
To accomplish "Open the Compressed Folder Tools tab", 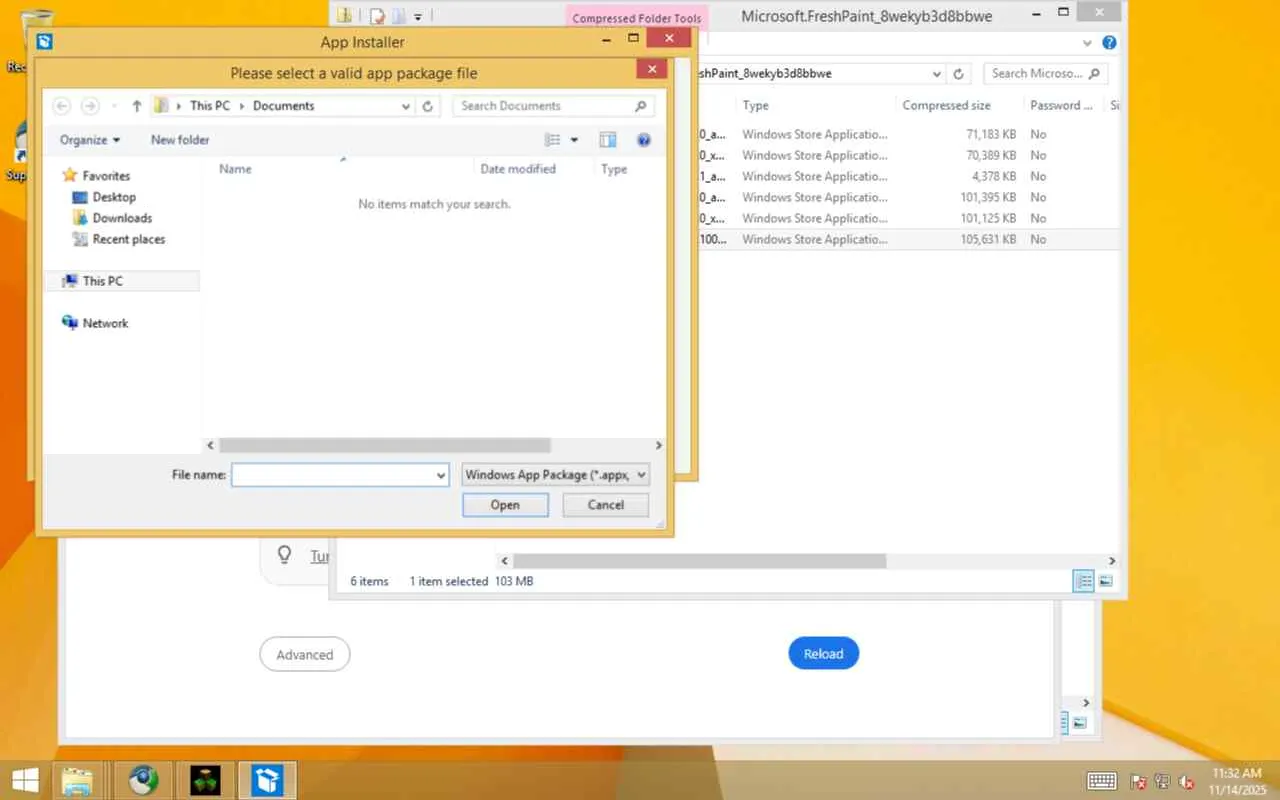I will (x=637, y=18).
